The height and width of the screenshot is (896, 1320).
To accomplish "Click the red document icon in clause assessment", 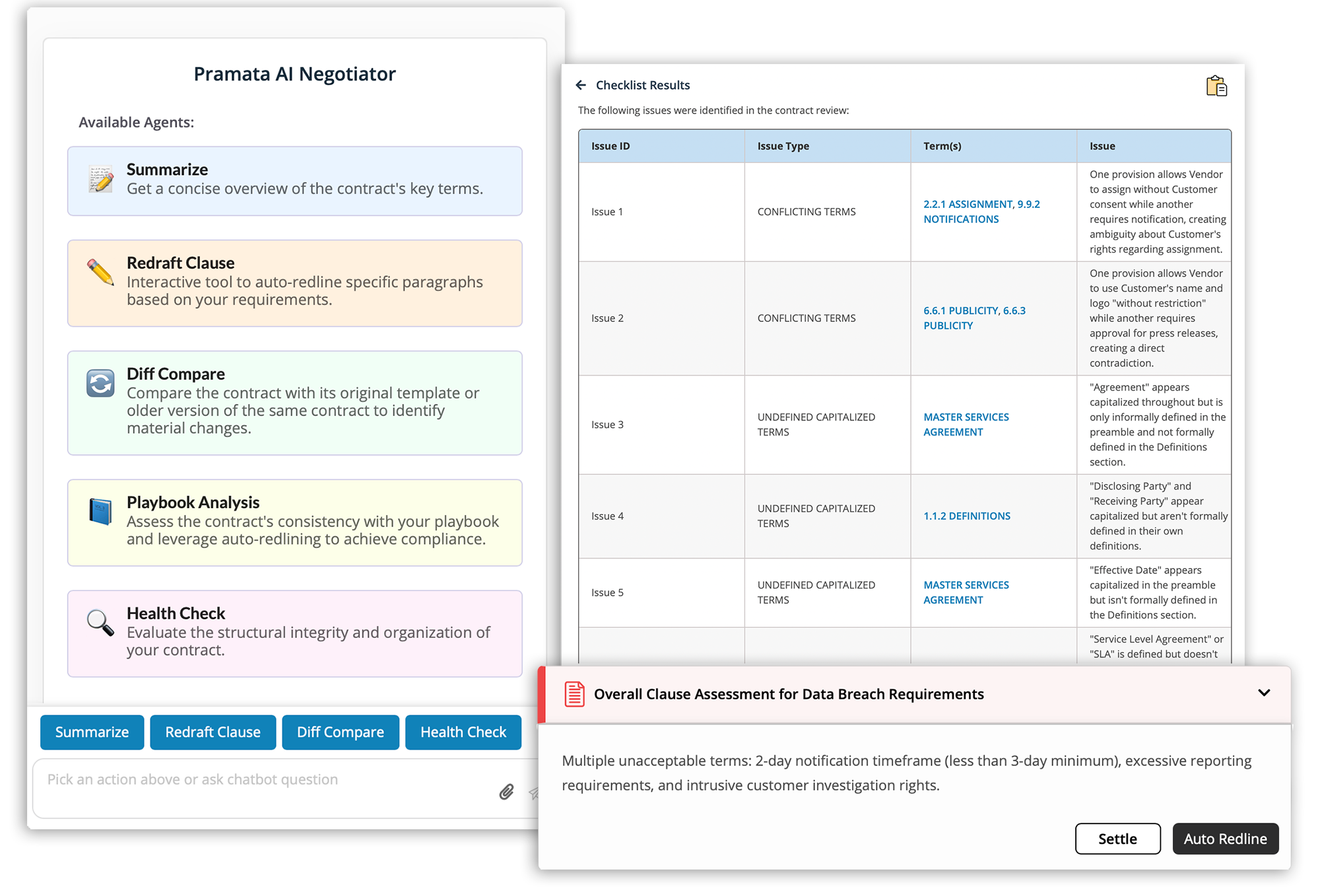I will pos(574,694).
